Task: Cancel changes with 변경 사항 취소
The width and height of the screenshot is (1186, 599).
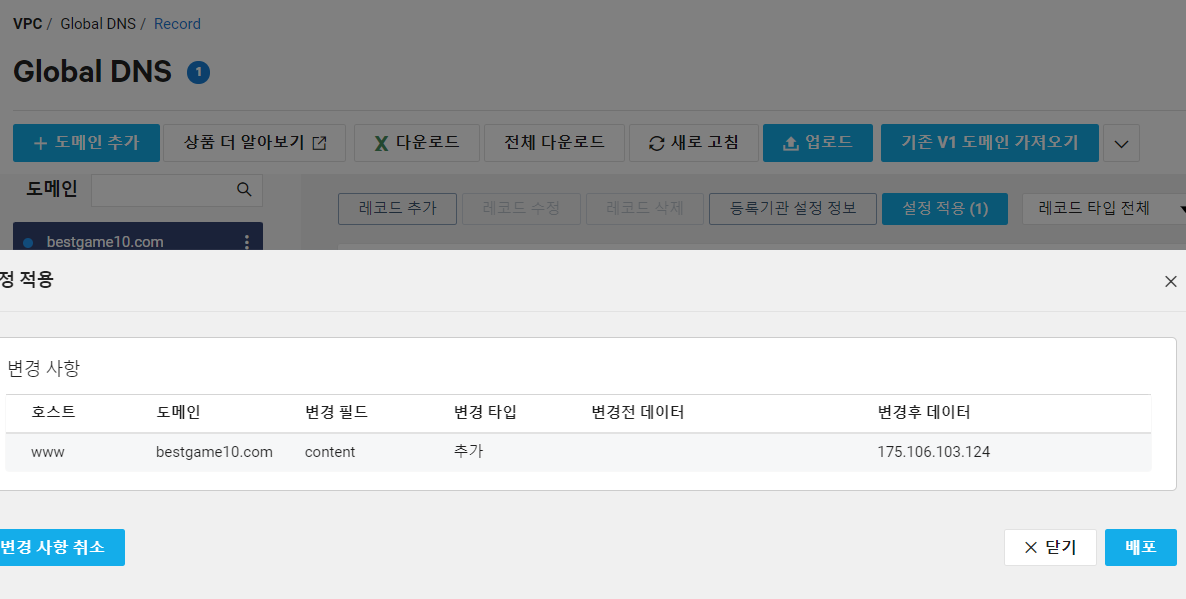Action: (55, 547)
